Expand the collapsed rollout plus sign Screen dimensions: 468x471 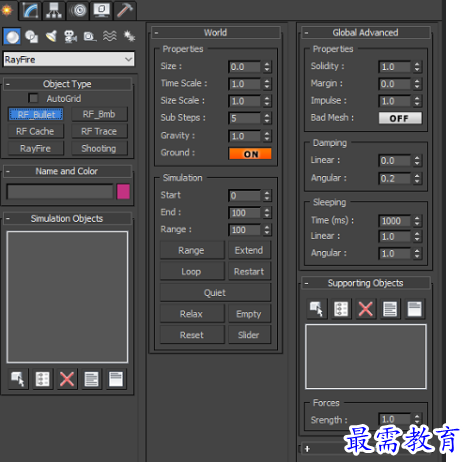(307, 449)
